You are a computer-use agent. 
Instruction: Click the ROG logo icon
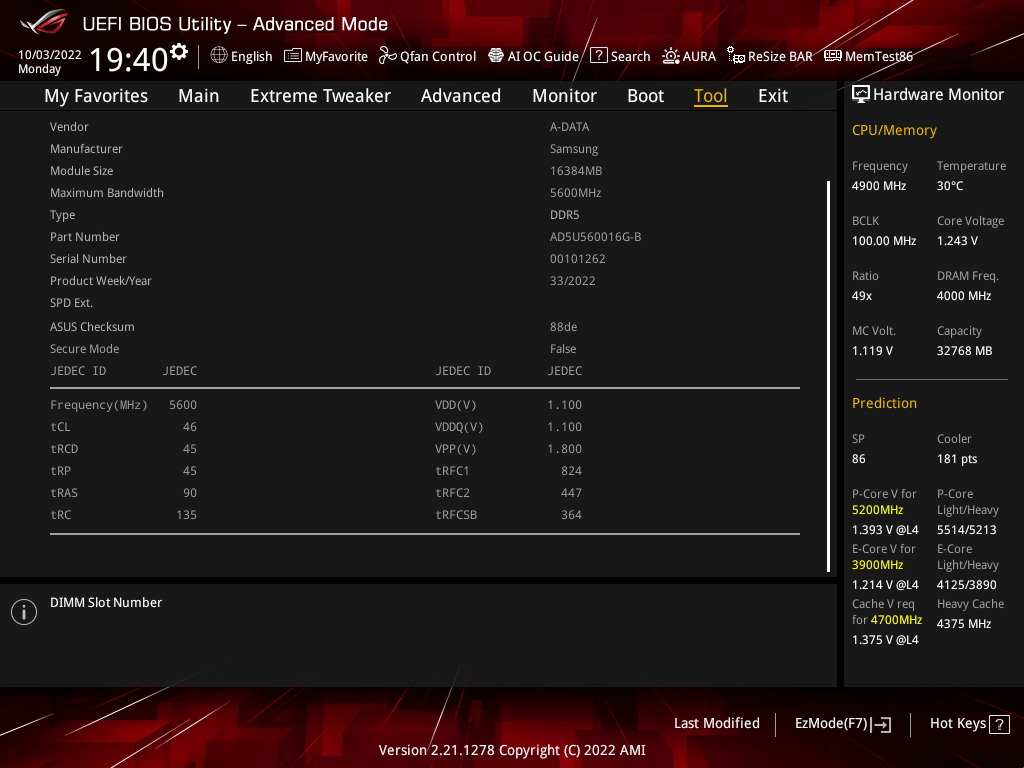point(43,22)
